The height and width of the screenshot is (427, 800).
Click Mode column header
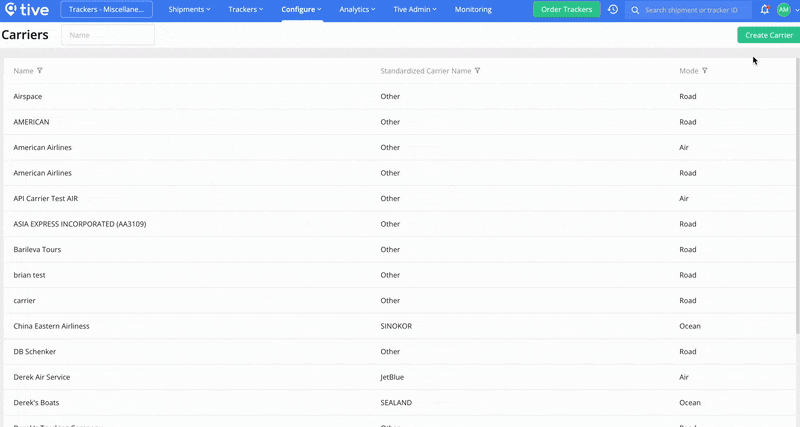[x=688, y=71]
